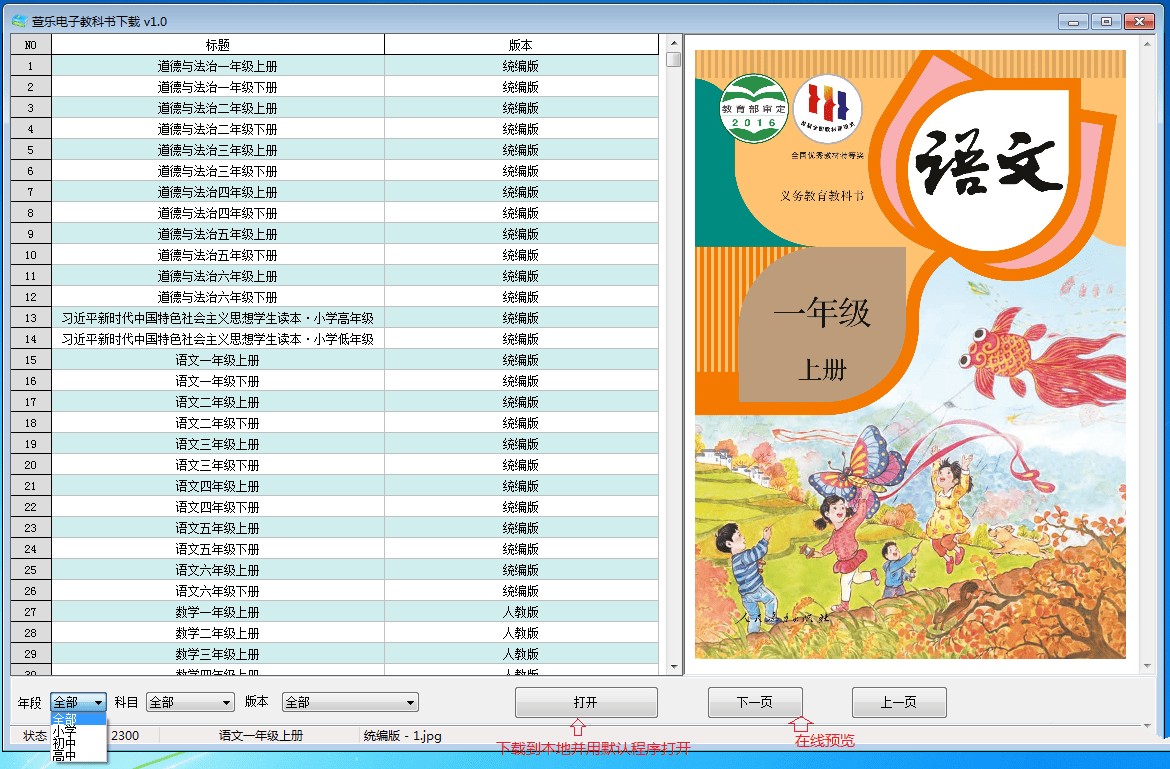
Task: Click the 语文一年级上册 cover preview image
Action: (910, 354)
